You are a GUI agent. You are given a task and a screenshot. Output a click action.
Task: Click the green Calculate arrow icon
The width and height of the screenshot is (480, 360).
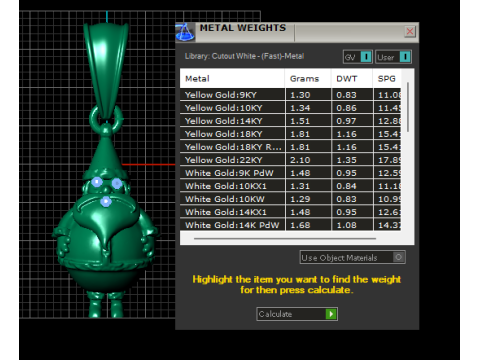331,314
